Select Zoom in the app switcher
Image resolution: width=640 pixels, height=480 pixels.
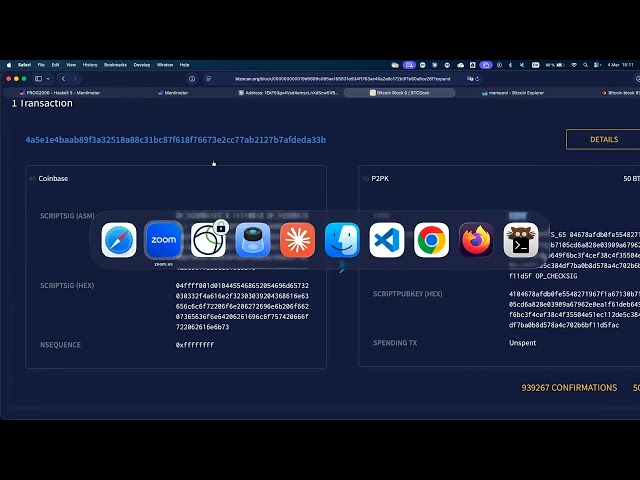[163, 240]
